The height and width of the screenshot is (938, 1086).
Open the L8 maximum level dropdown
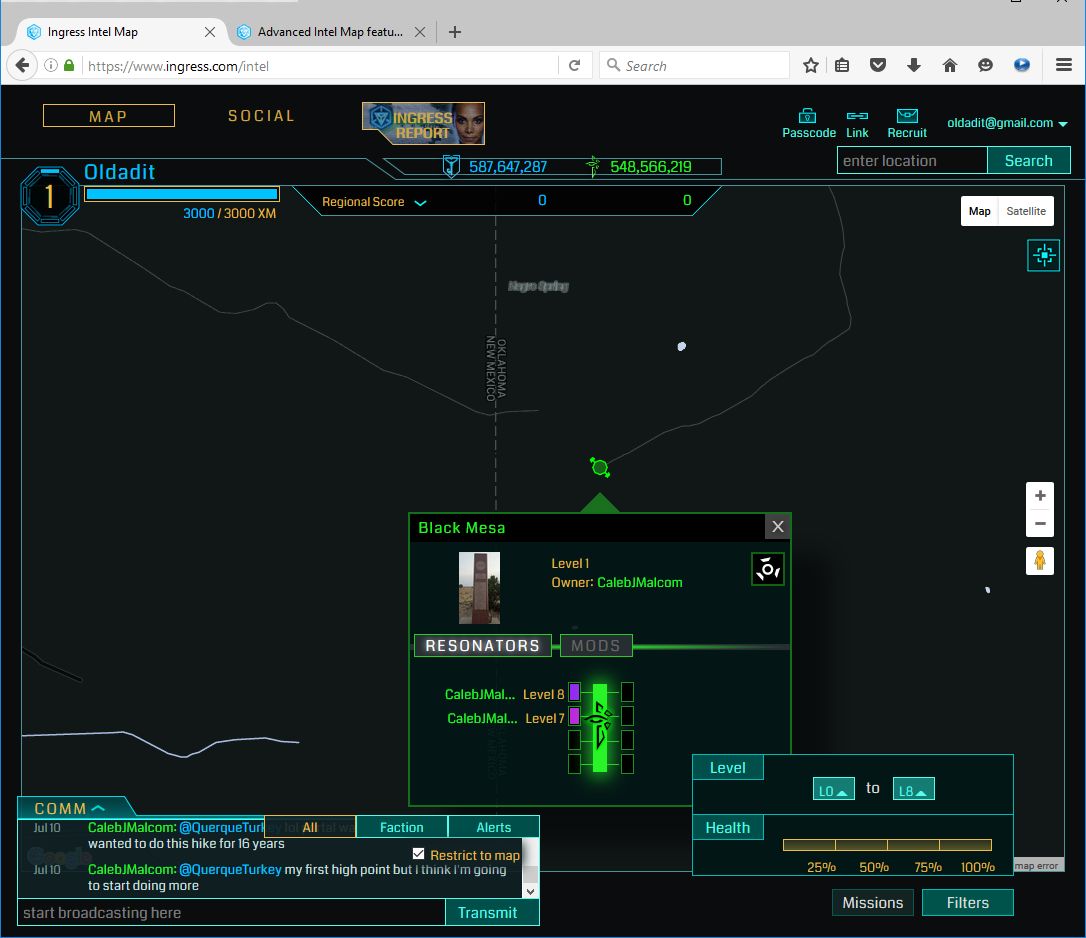(x=914, y=790)
